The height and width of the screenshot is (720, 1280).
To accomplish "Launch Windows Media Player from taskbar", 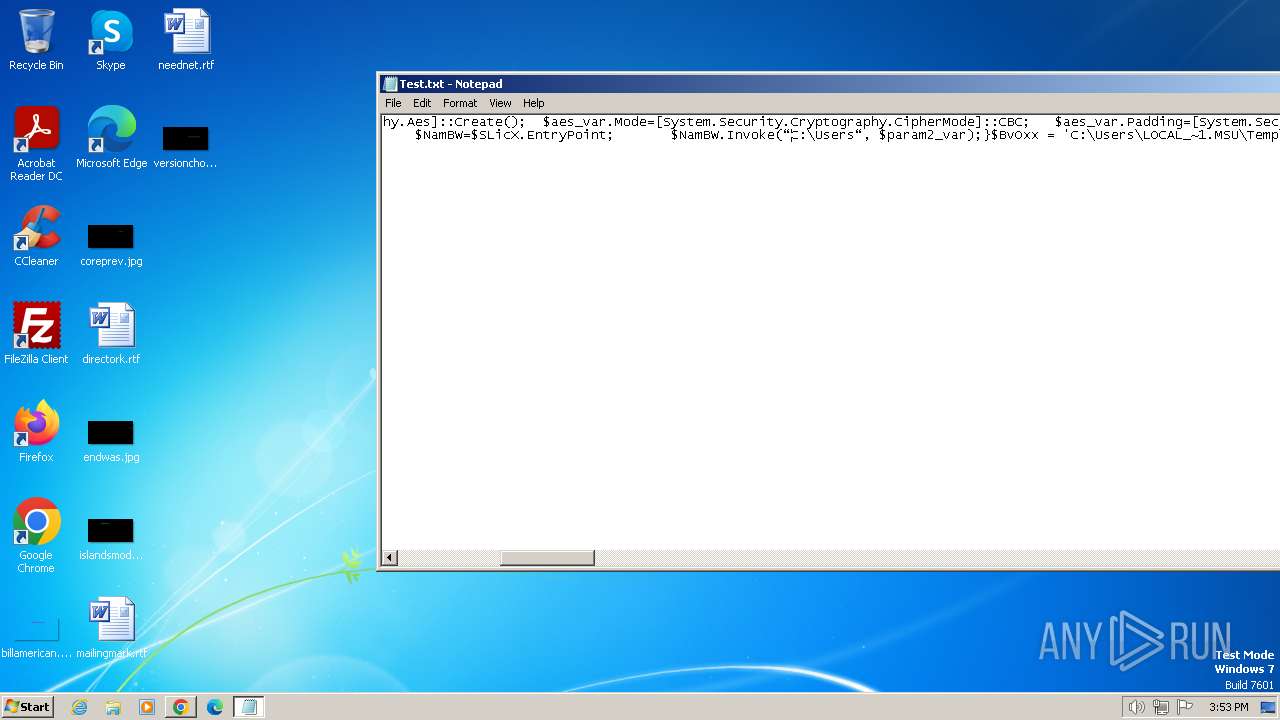I will click(x=147, y=707).
